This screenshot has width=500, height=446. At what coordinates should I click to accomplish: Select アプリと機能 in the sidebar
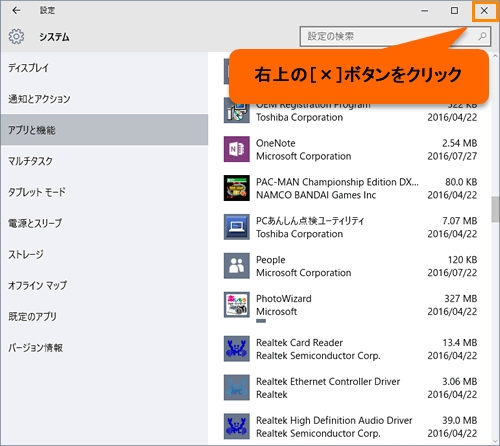[104, 130]
